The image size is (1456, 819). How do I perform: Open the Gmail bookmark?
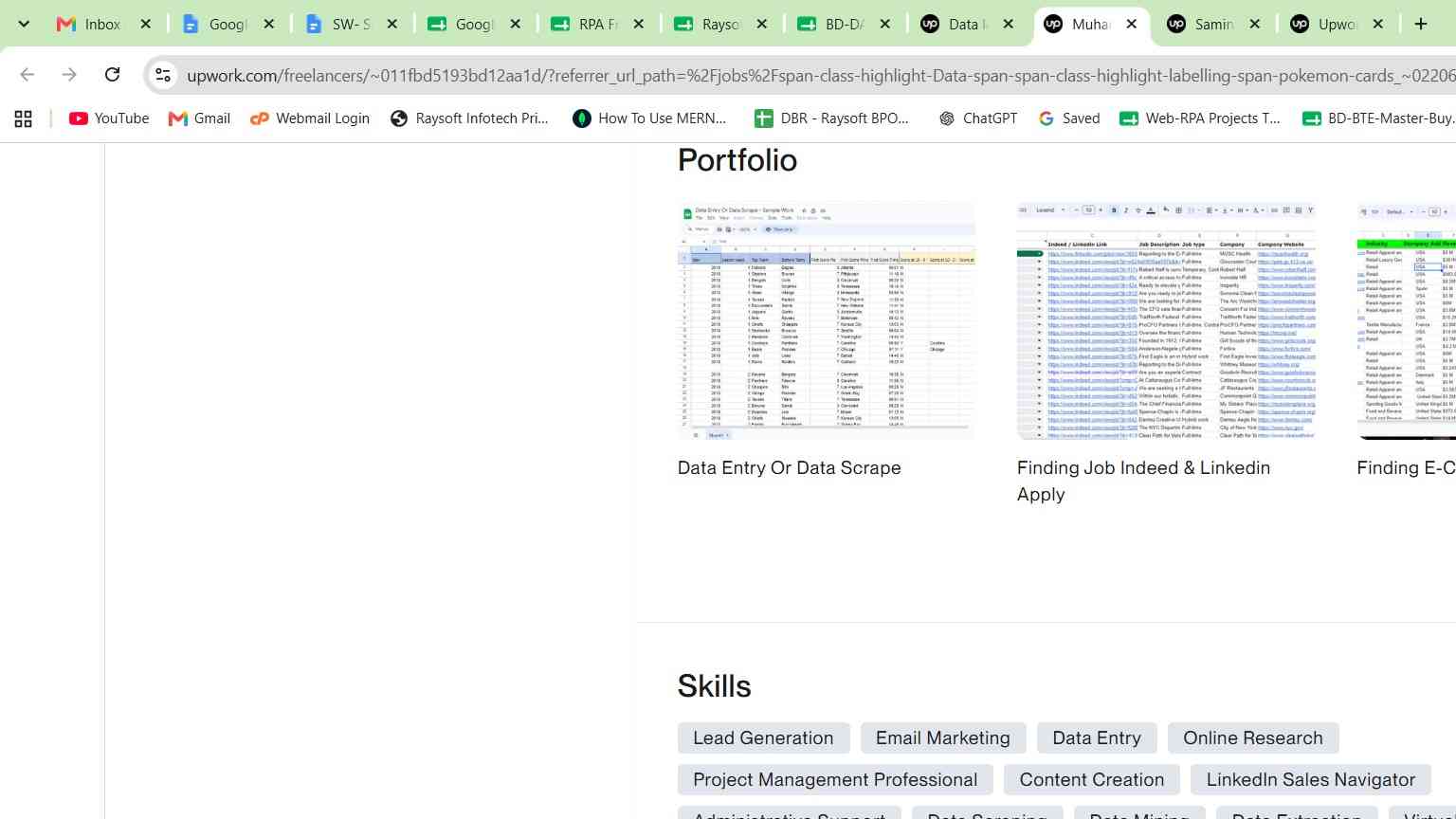[199, 118]
